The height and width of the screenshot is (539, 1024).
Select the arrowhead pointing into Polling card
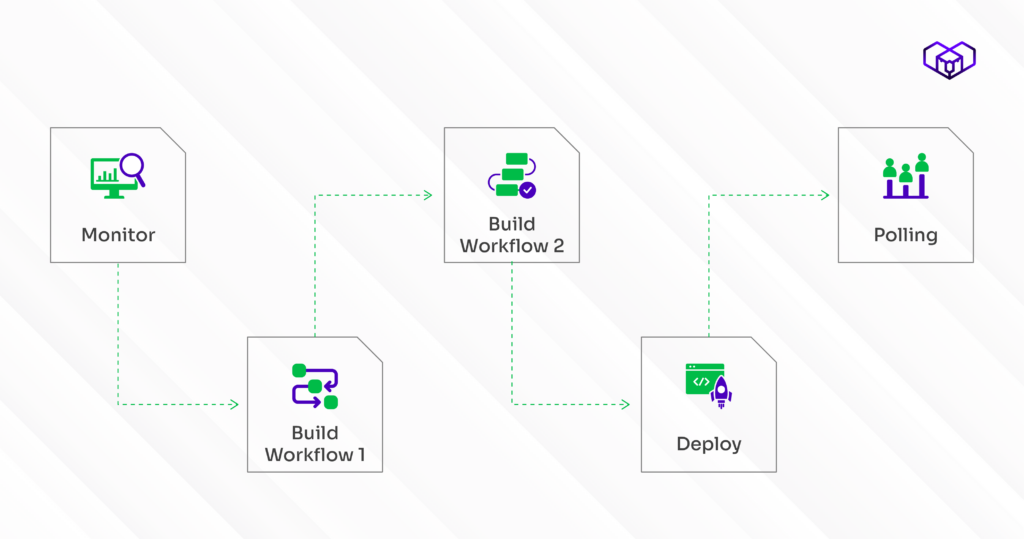(x=824, y=196)
